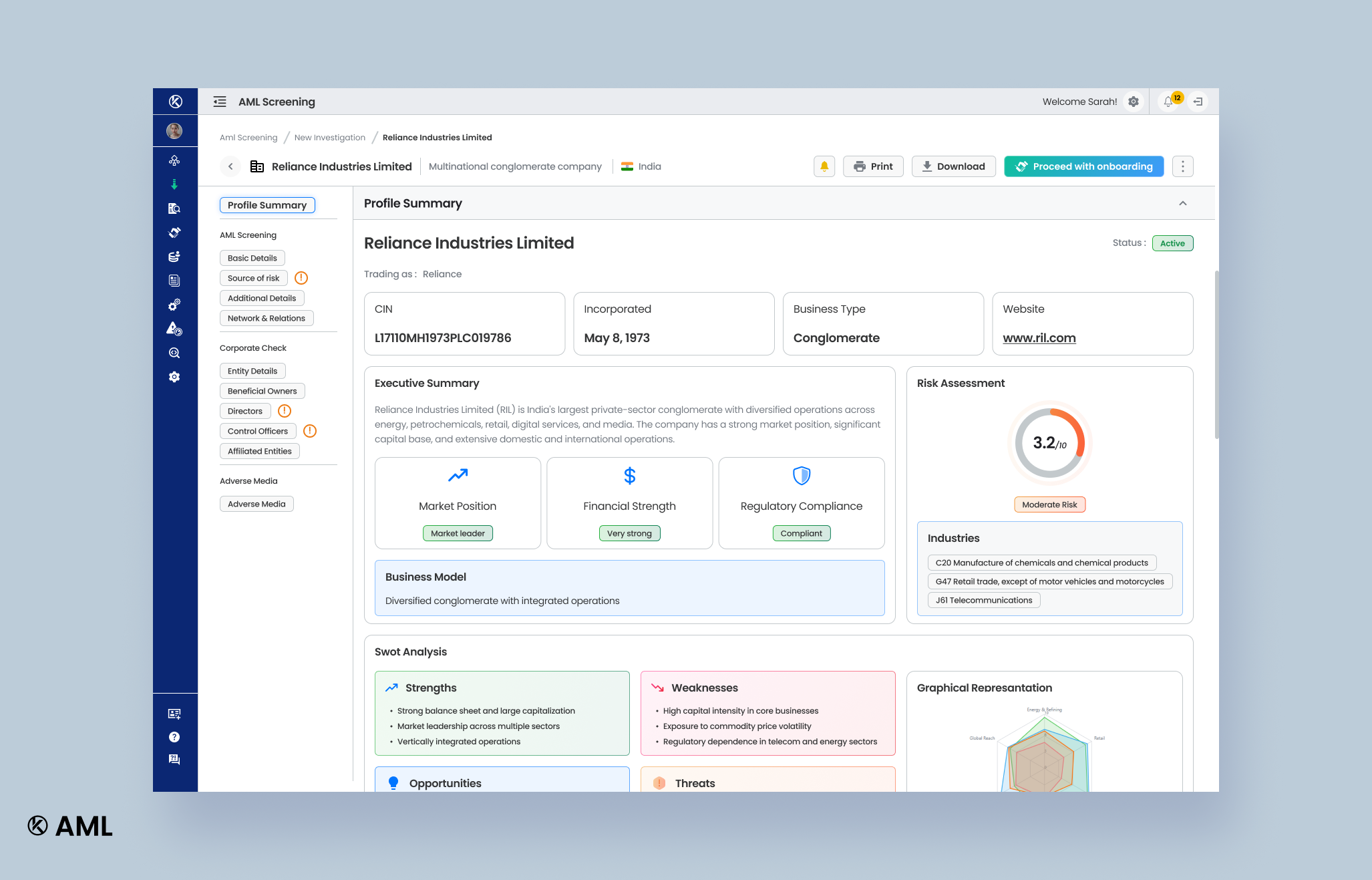
Task: Open the code search magnifier sidebar icon
Action: click(174, 353)
